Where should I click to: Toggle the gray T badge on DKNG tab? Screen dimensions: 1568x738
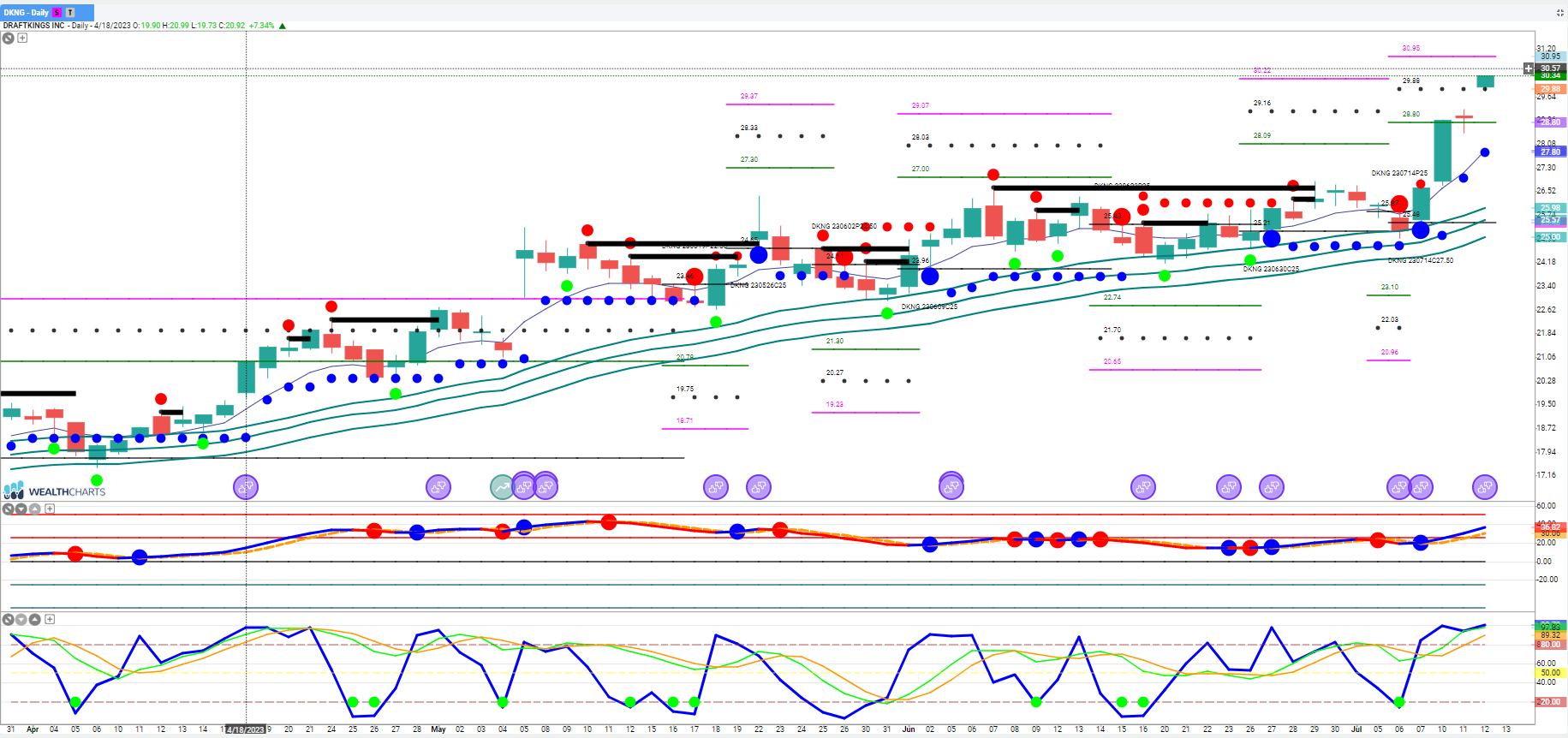[70, 12]
